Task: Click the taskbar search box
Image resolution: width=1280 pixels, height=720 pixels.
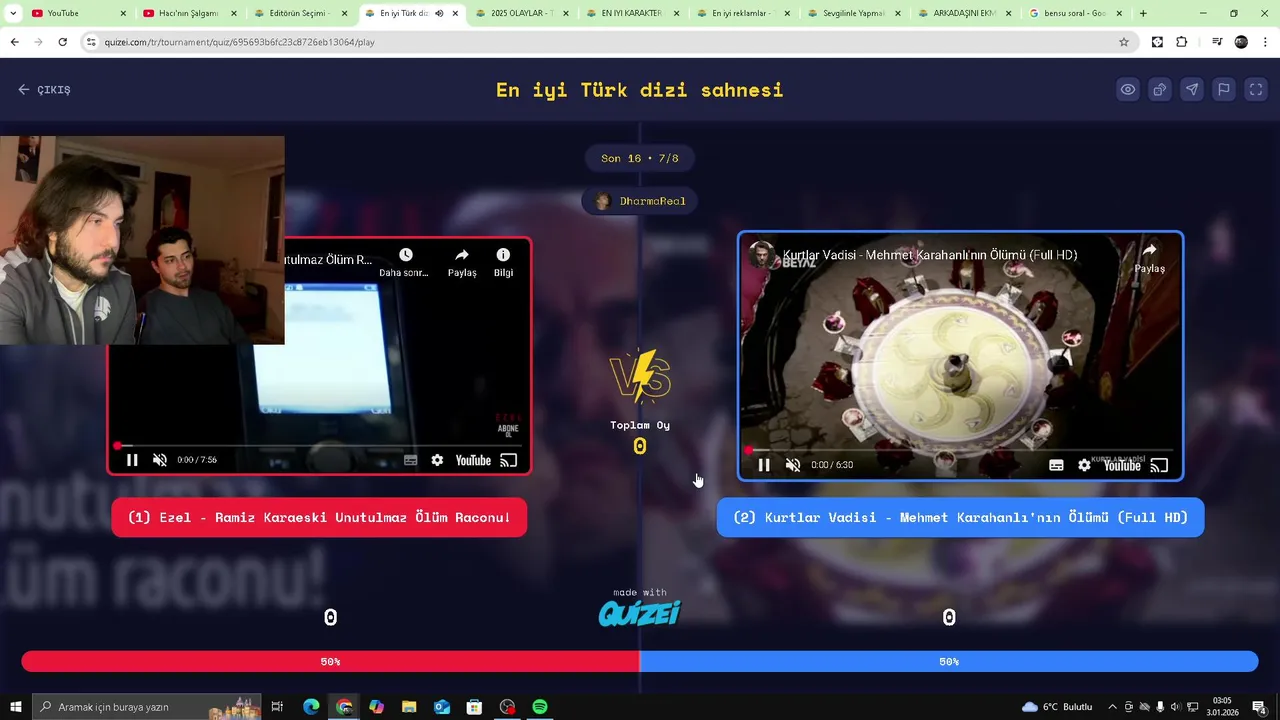Action: pos(147,707)
